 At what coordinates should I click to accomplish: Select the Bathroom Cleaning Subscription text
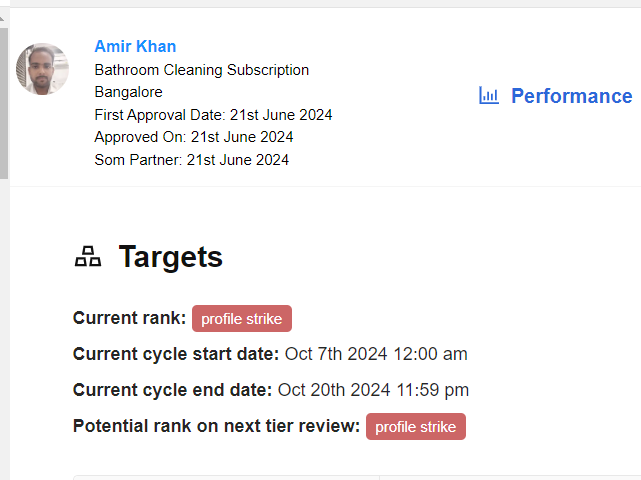coord(202,70)
